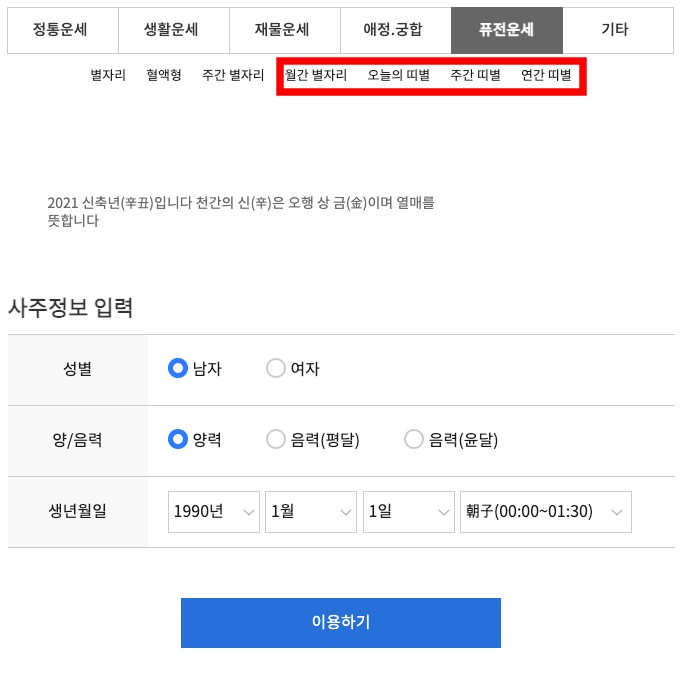The width and height of the screenshot is (698, 679).
Task: Switch to the 정통운세 tab
Action: point(62,30)
